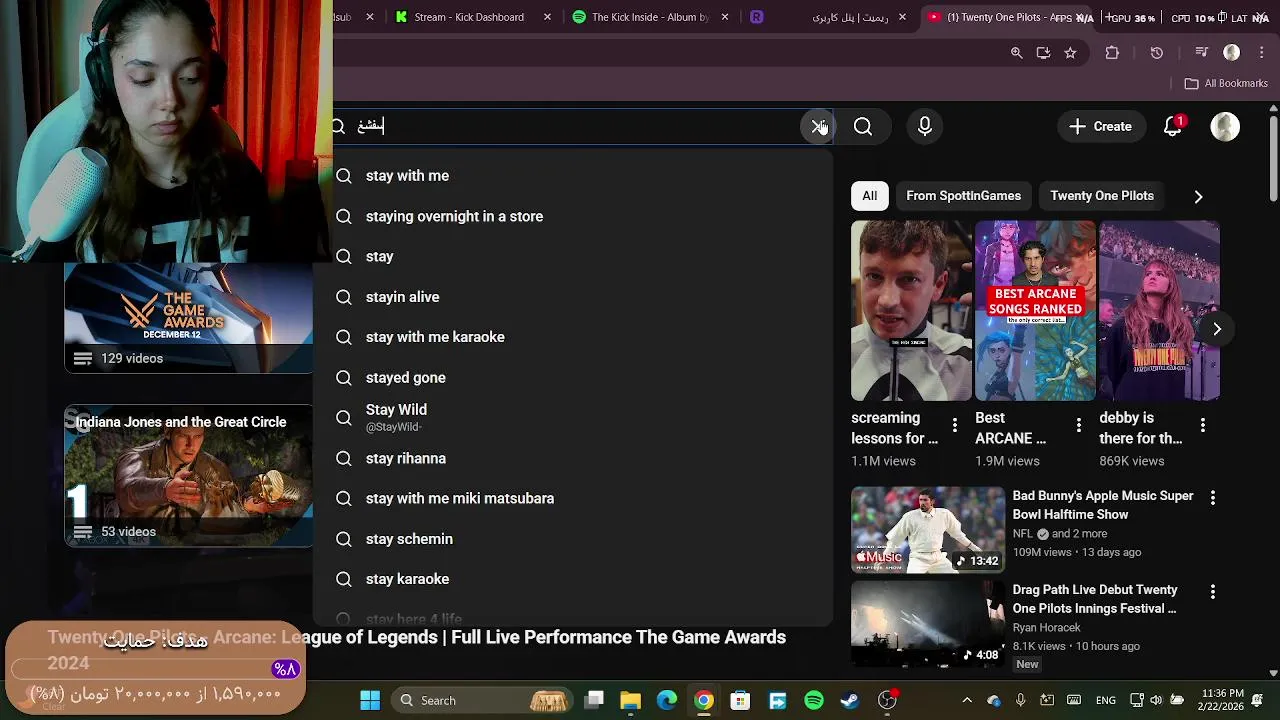The image size is (1280, 720).
Task: Click the YouTube search magnifier button
Action: coord(863,127)
